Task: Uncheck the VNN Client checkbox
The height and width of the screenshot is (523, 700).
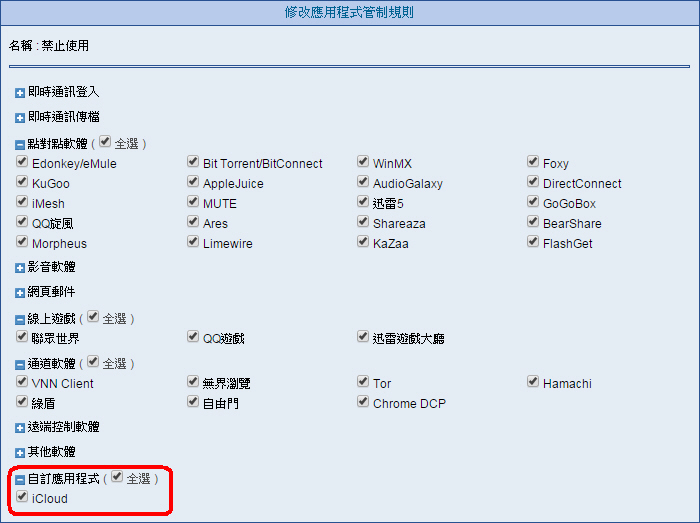Action: point(22,381)
